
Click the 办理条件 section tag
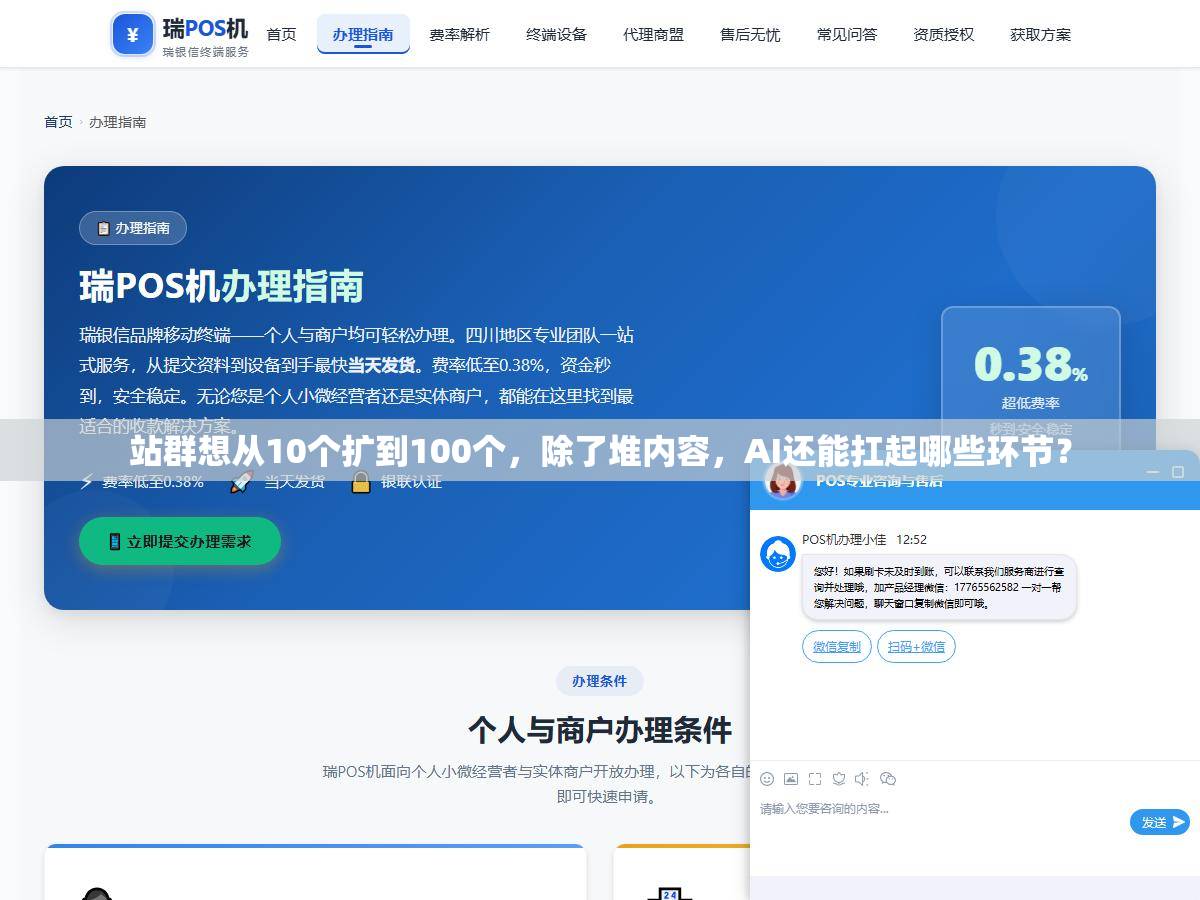tap(600, 681)
